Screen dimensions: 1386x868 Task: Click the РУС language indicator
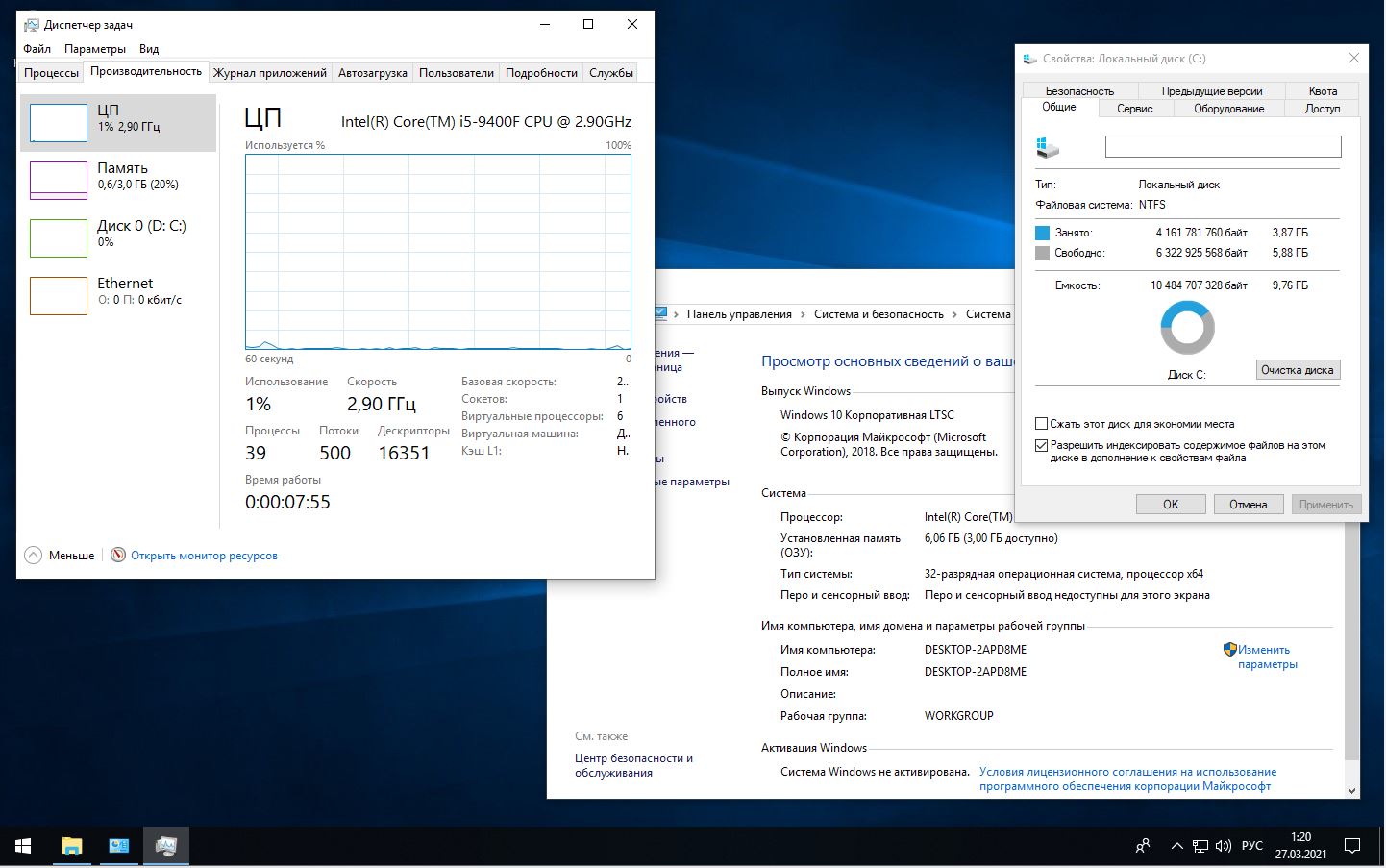(1252, 846)
